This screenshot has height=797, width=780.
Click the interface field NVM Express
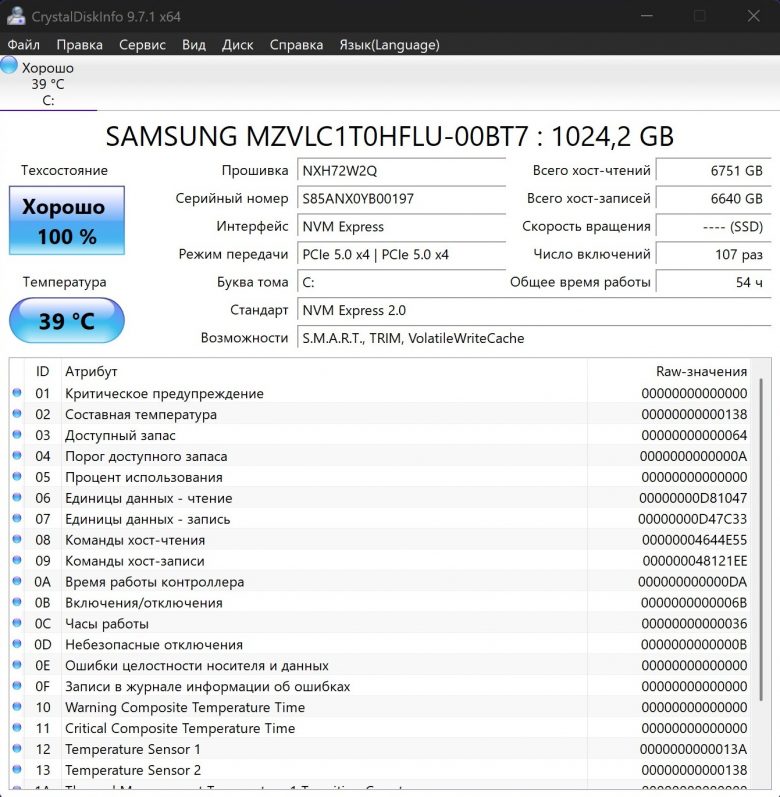(x=401, y=227)
